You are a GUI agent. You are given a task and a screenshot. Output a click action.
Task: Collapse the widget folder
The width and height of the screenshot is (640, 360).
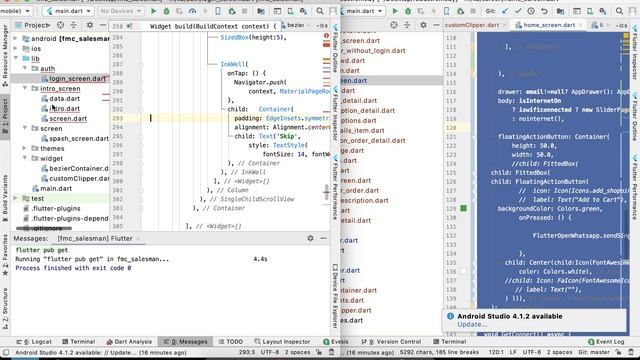[x=25, y=158]
